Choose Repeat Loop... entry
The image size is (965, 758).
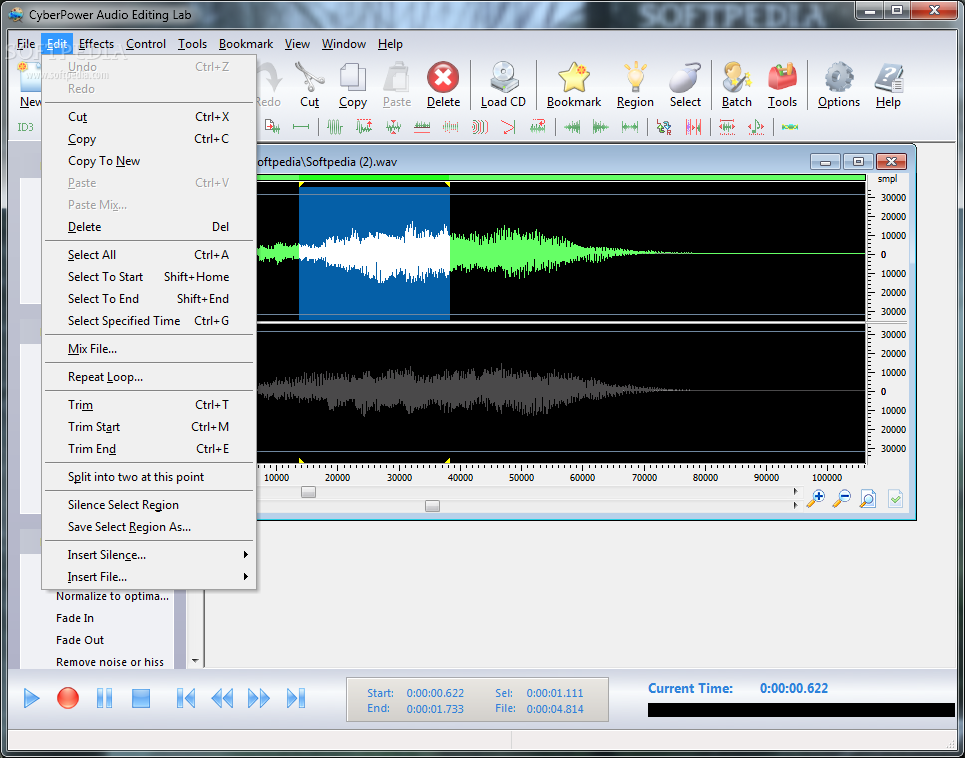pyautogui.click(x=148, y=377)
